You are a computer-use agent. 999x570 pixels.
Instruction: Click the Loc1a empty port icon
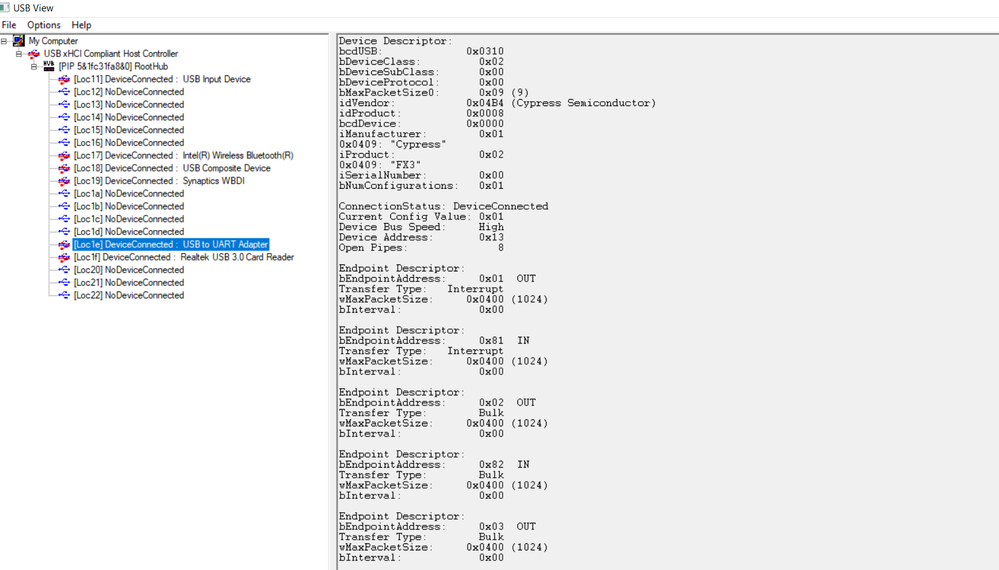click(64, 194)
